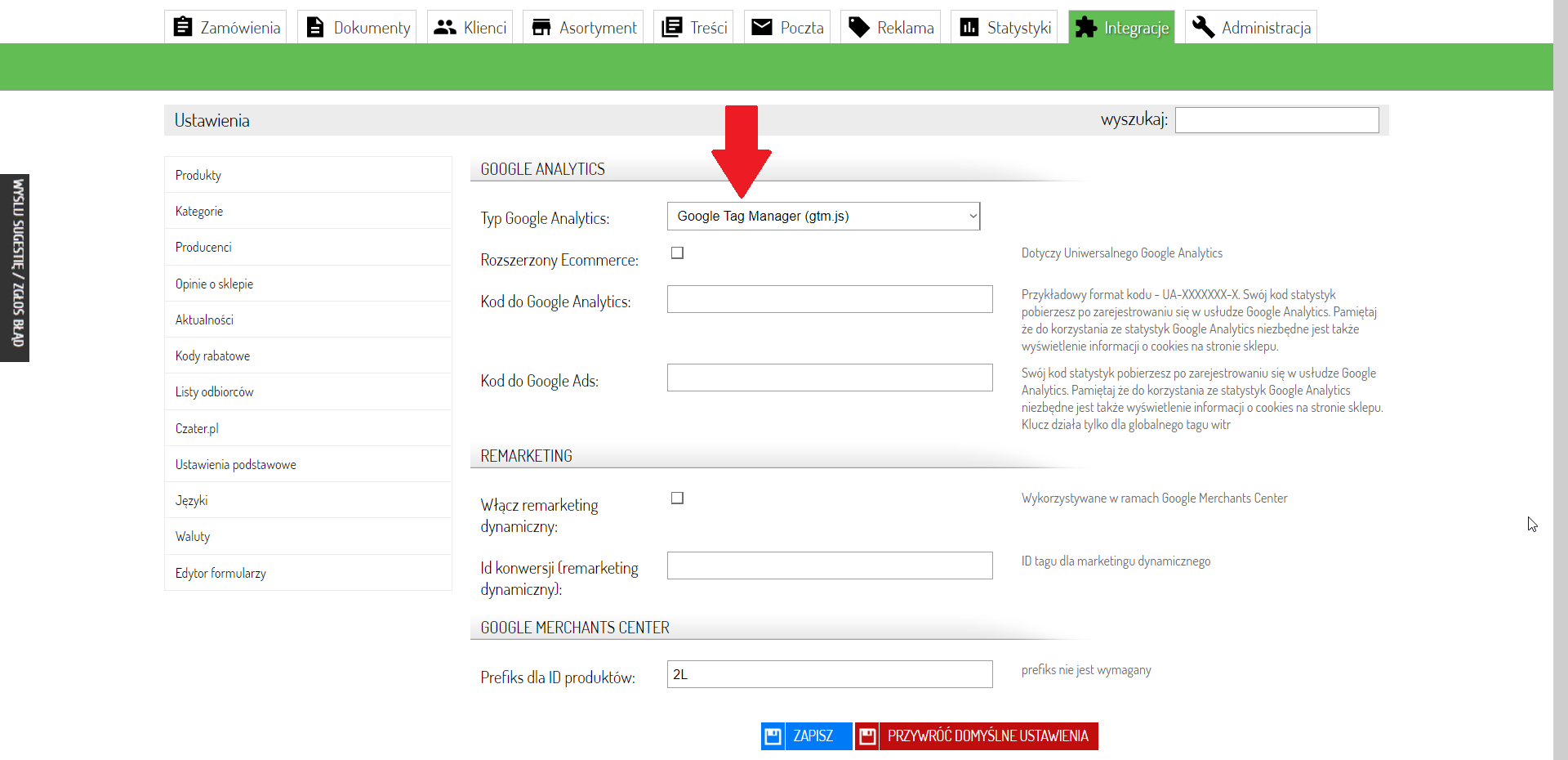Select Aktualności in the sidebar

coord(308,320)
